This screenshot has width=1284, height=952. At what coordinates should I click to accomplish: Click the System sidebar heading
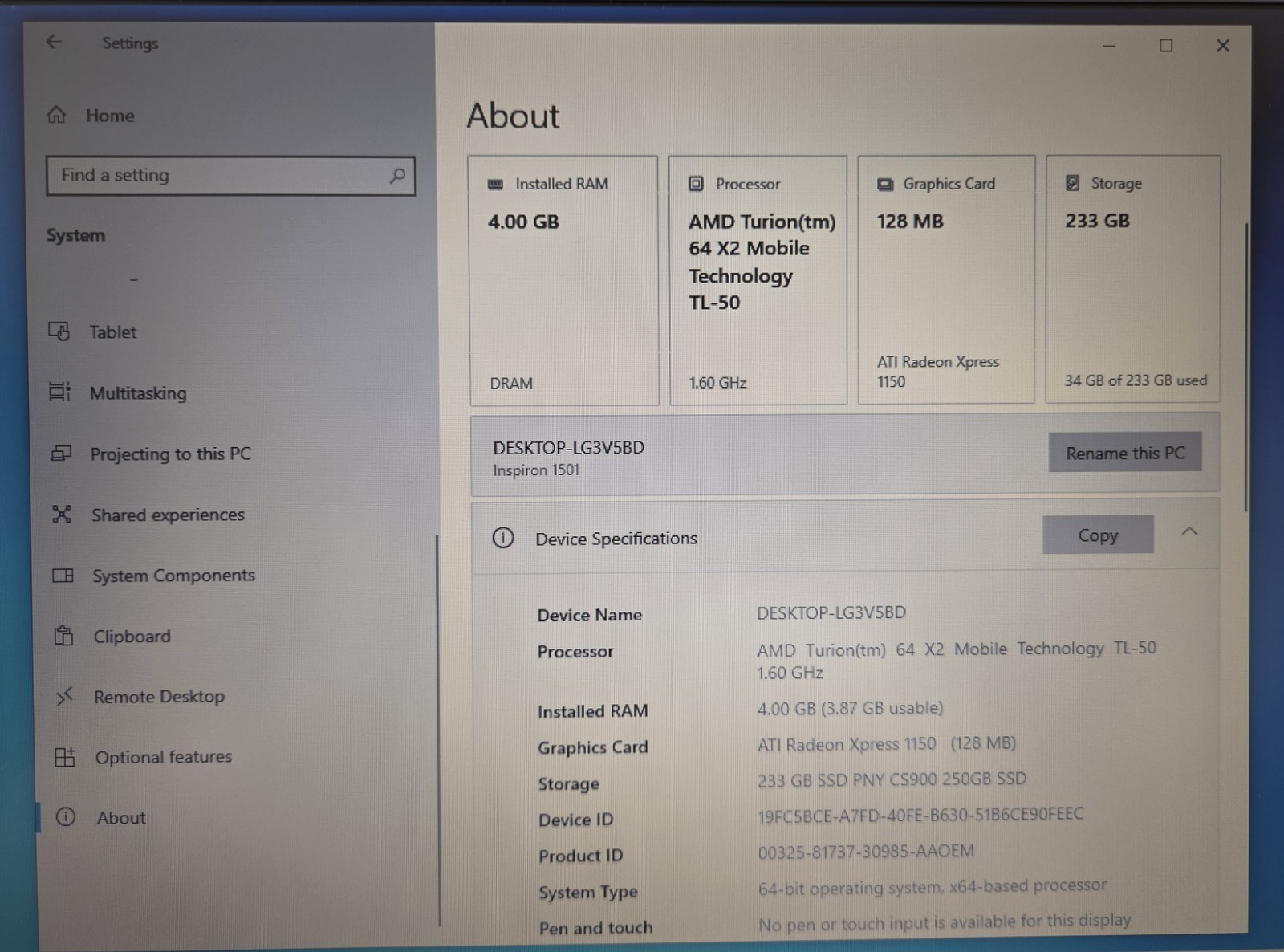click(x=75, y=235)
